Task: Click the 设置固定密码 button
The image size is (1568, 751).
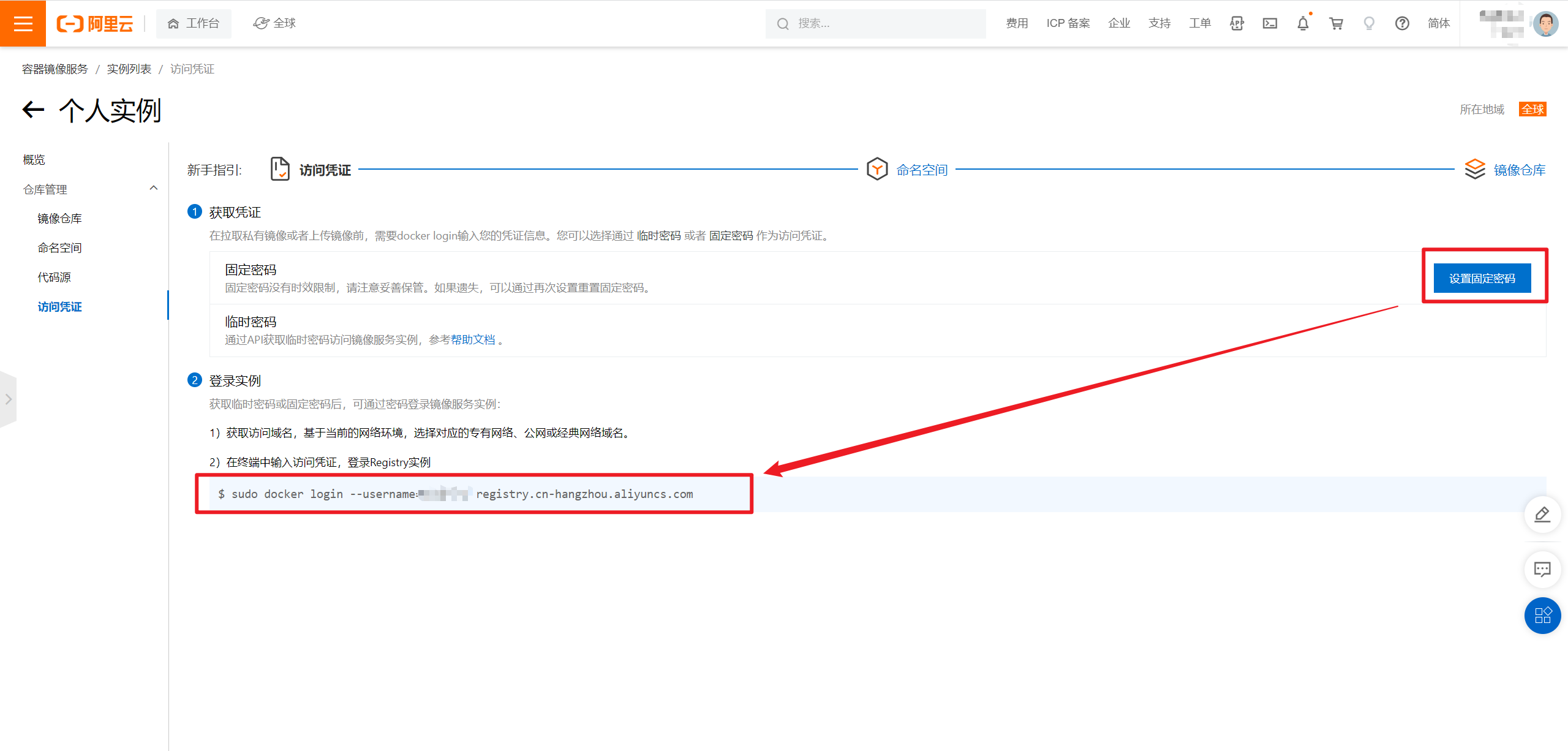Action: pyautogui.click(x=1482, y=279)
